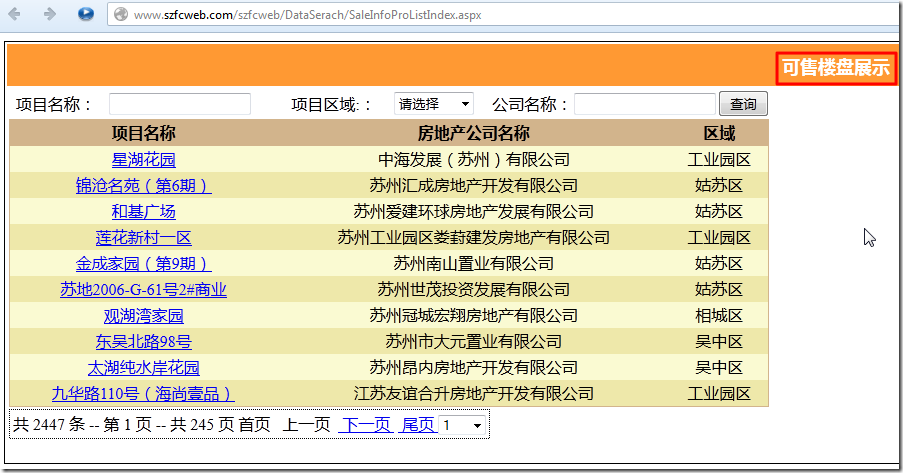Select the 苏州冠城宏翔房地产有限公司 cell

tap(473, 316)
